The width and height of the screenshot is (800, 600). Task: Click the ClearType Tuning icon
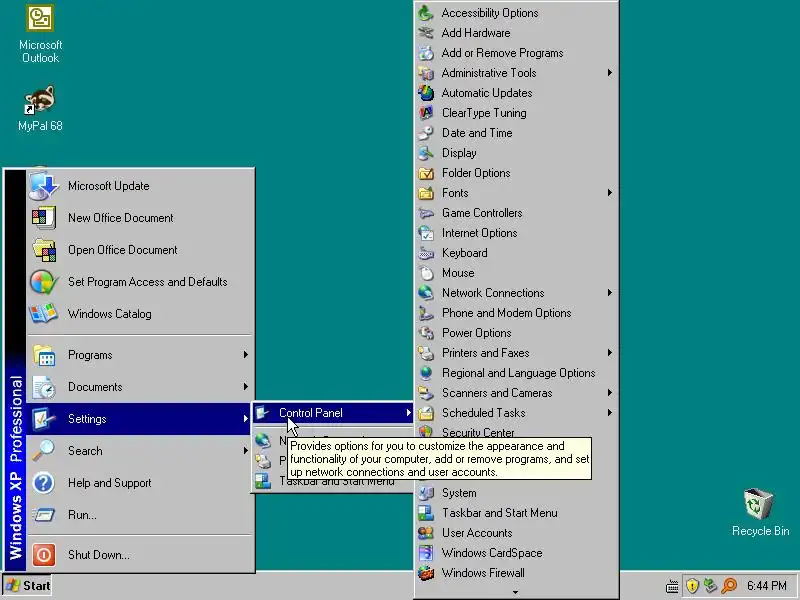426,113
